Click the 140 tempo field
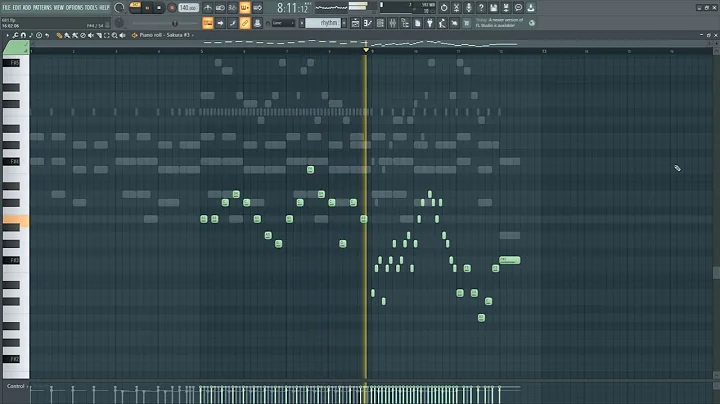720x404 pixels. 188,8
